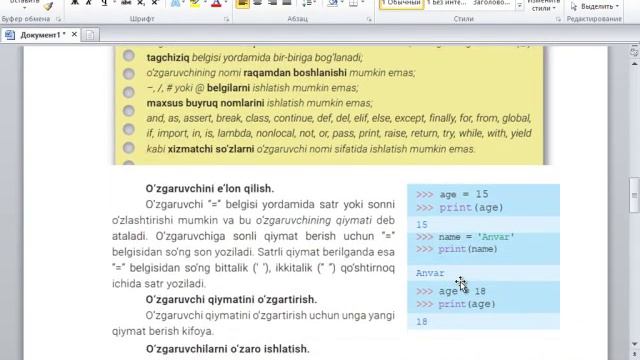Toggle superscript x² formatting

[155, 3]
